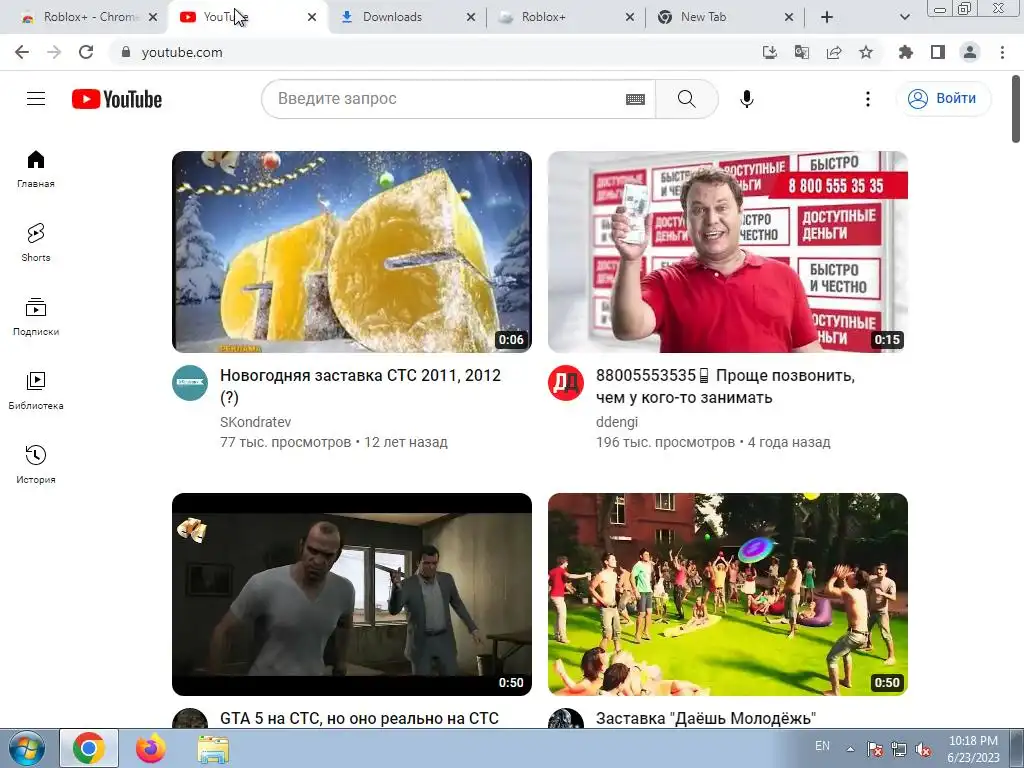Reload the YouTube page

[x=86, y=52]
